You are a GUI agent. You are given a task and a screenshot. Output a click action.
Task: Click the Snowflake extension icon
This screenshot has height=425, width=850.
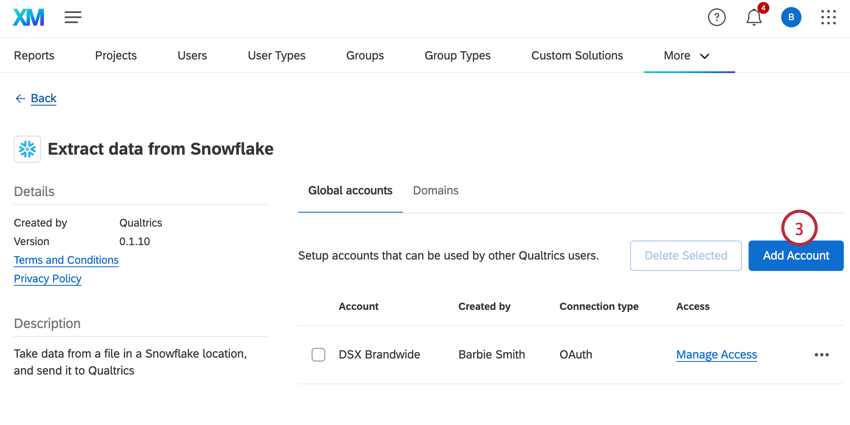27,149
